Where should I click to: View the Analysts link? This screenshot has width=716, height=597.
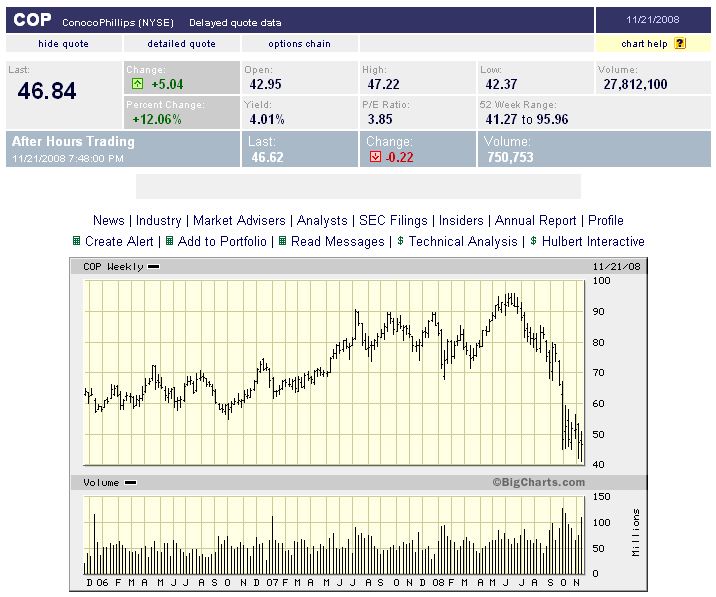322,220
